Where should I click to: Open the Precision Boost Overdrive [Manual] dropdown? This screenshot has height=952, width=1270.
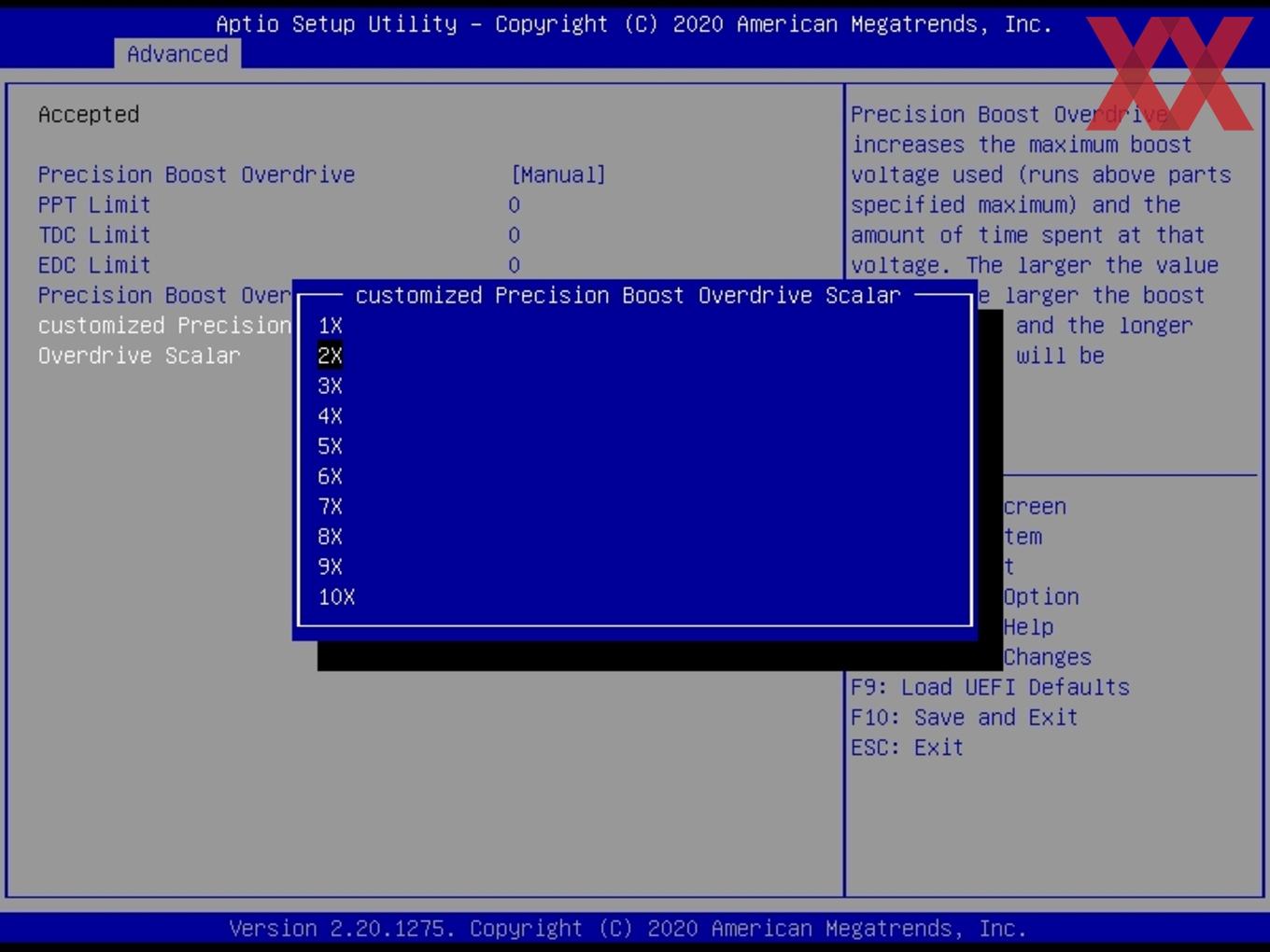point(558,175)
